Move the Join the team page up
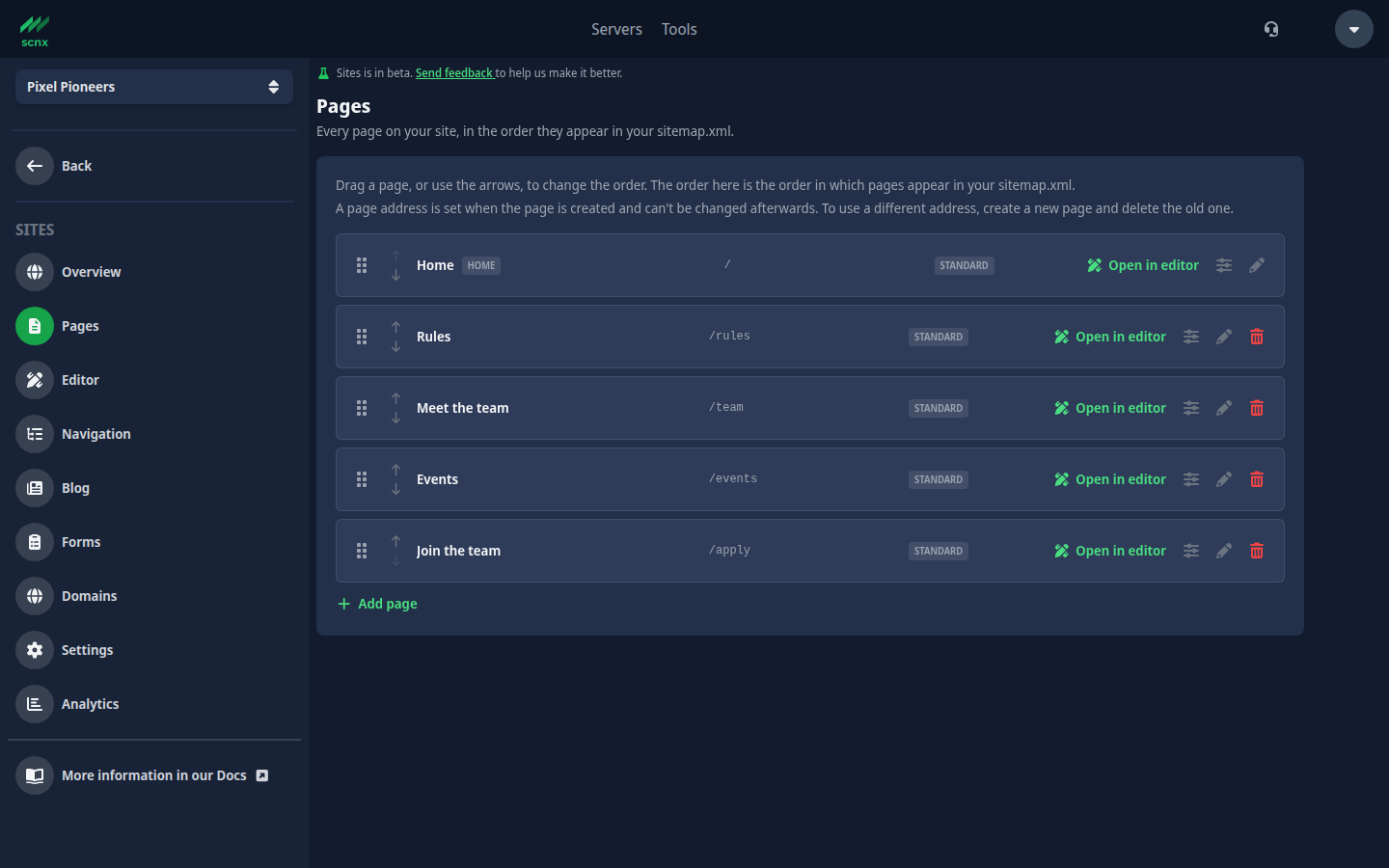This screenshot has height=868, width=1389. pos(395,541)
